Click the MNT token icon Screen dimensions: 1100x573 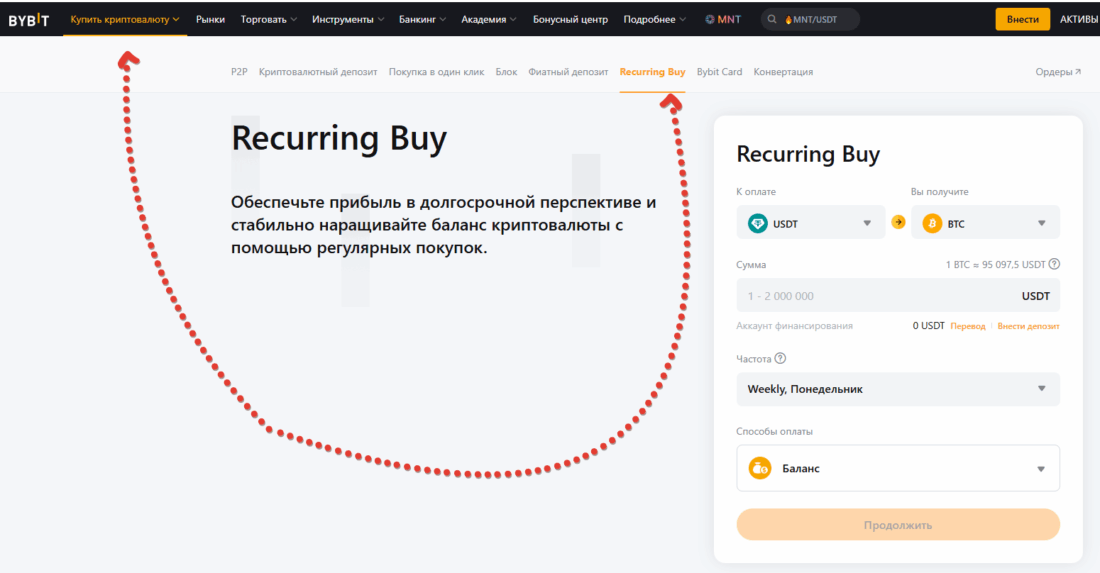[x=709, y=20]
